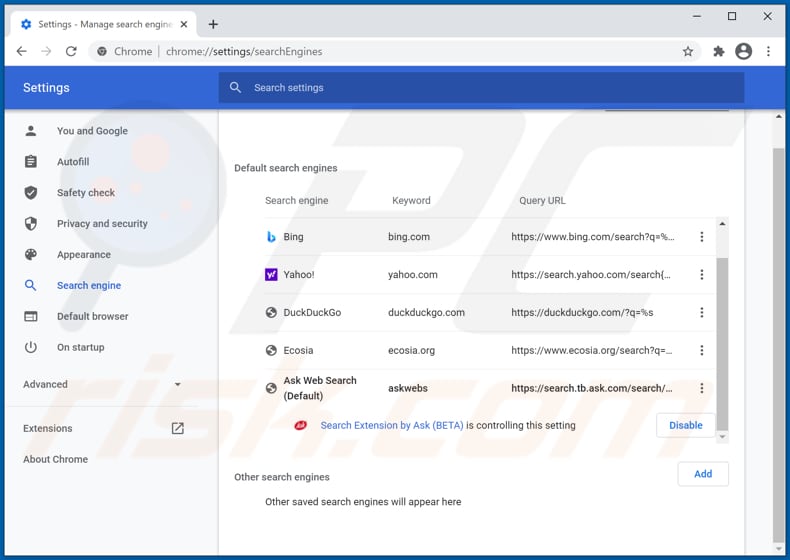Click the search engine list scroll down arrow
The image size is (790, 560).
click(722, 437)
